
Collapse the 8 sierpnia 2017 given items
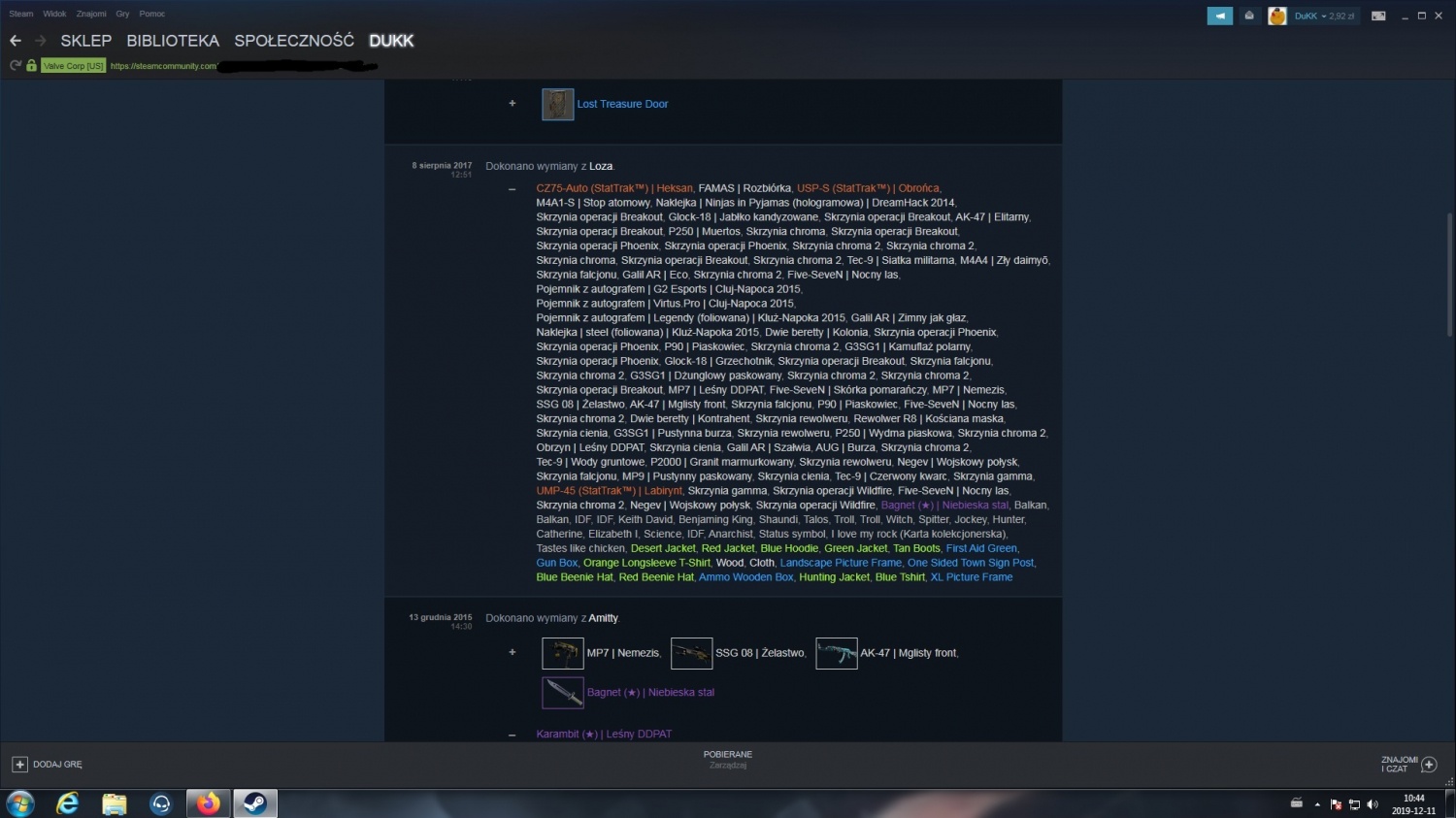(x=513, y=189)
